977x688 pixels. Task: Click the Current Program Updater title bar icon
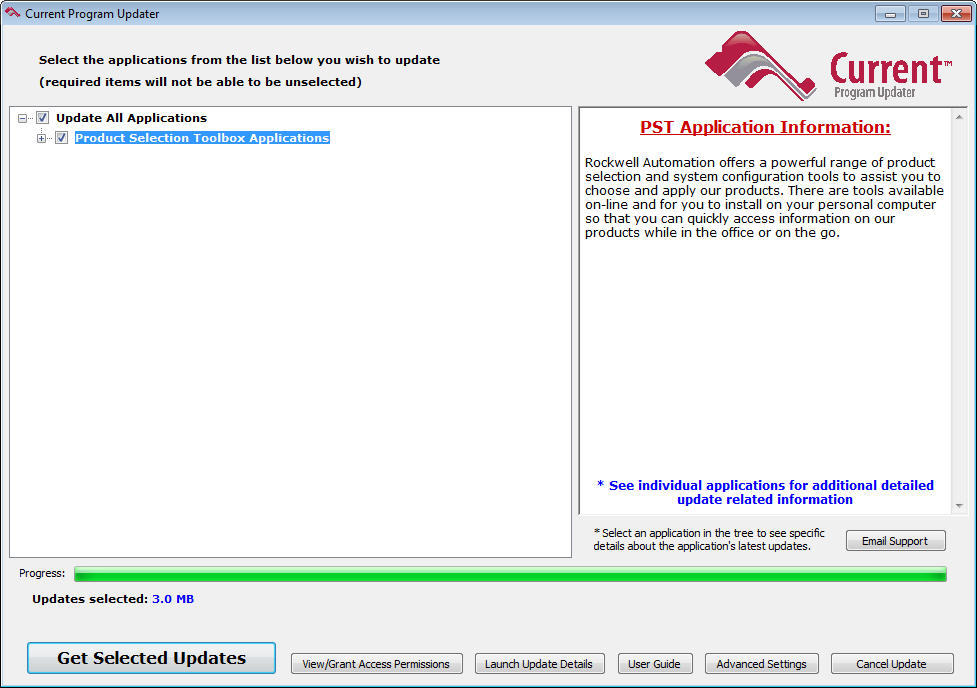tap(12, 13)
